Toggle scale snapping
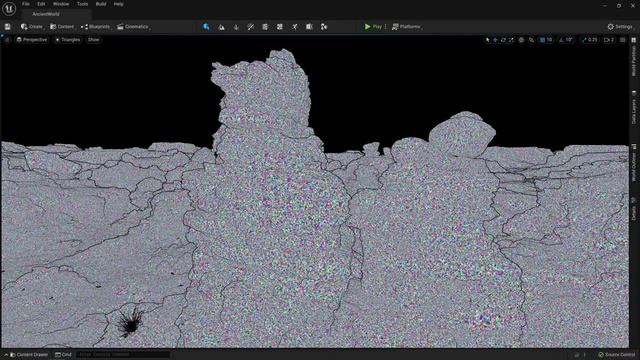640x360 pixels. click(584, 40)
